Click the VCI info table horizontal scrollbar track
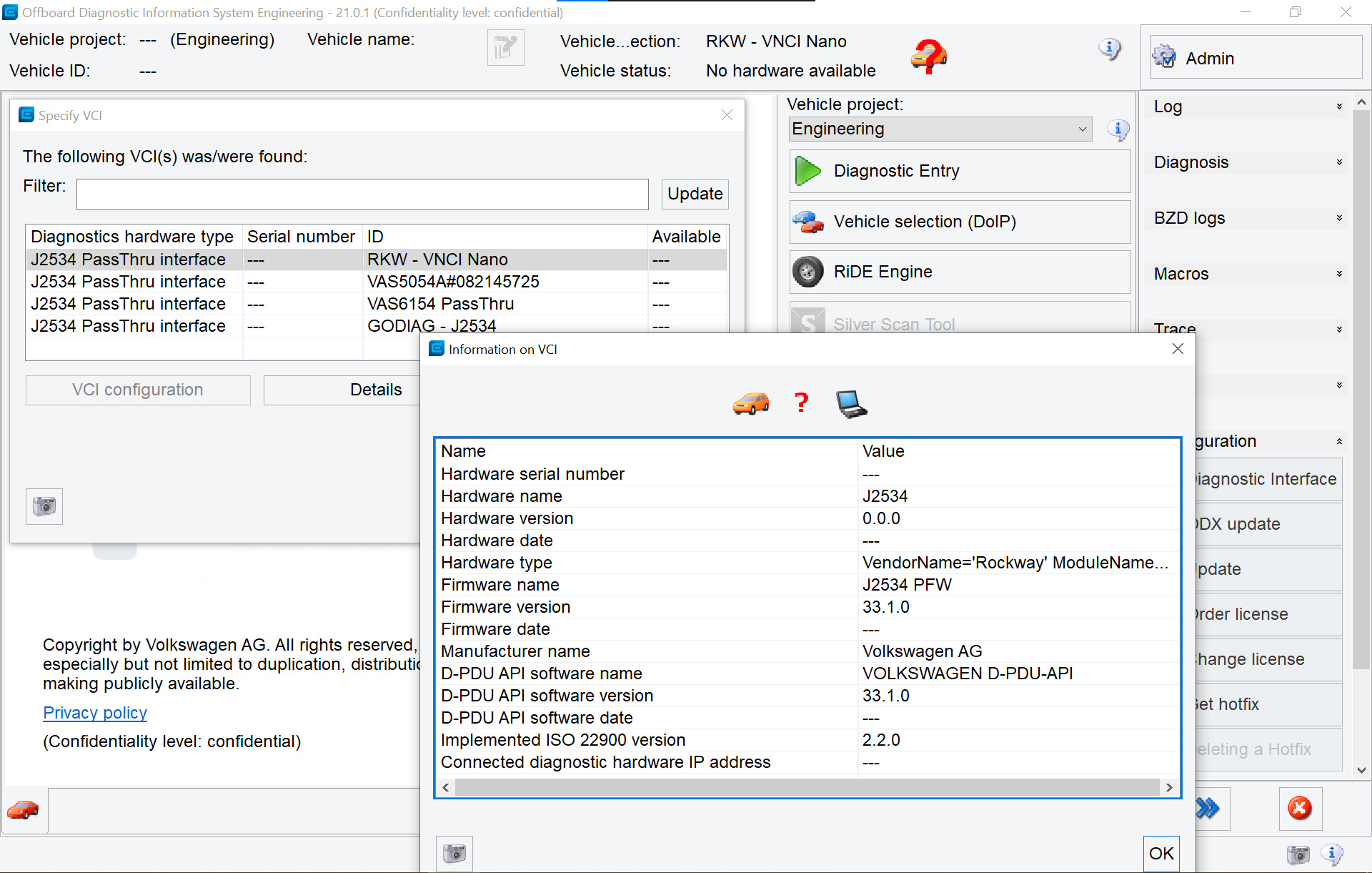 pos(807,787)
